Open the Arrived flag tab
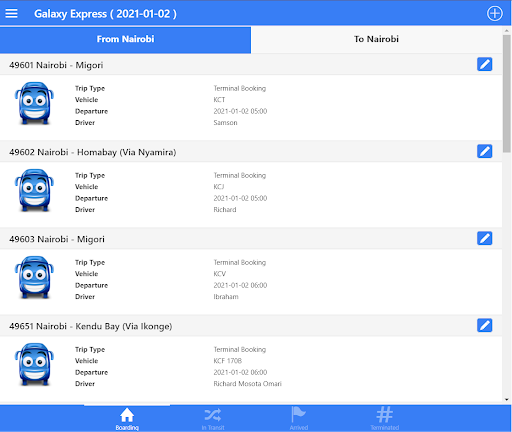The image size is (512, 432). (299, 419)
